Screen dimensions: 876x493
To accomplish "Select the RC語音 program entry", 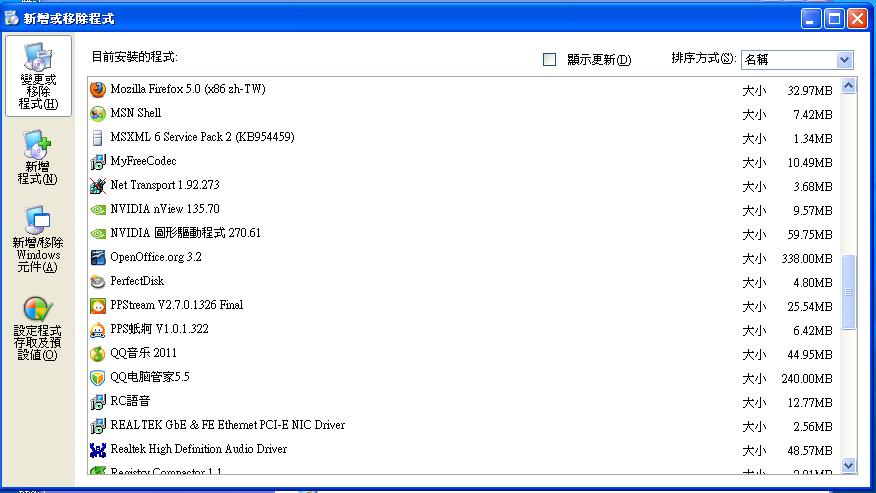I will coord(464,402).
